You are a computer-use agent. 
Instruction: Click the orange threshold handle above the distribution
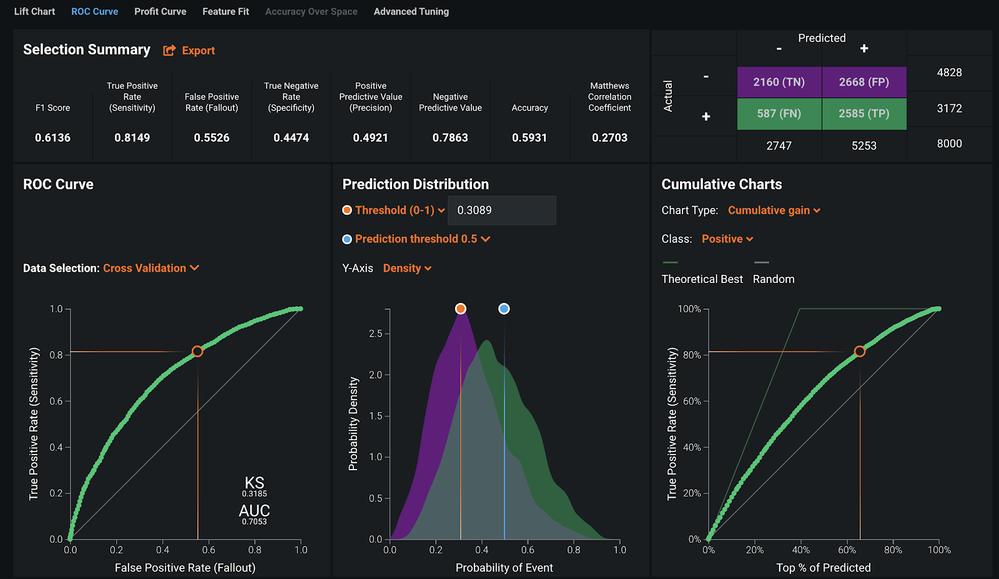[x=461, y=309]
